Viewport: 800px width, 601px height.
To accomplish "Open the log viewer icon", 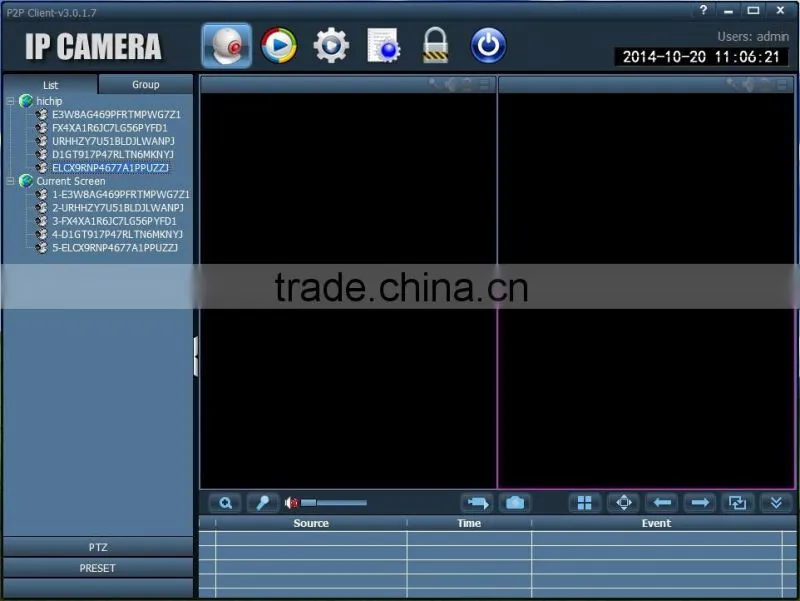I will [x=384, y=45].
